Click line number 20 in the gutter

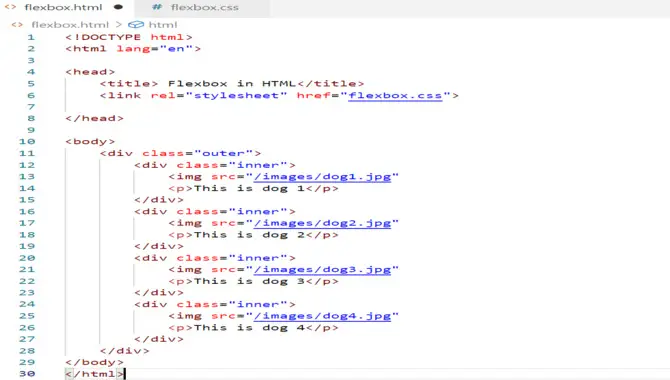[27, 258]
